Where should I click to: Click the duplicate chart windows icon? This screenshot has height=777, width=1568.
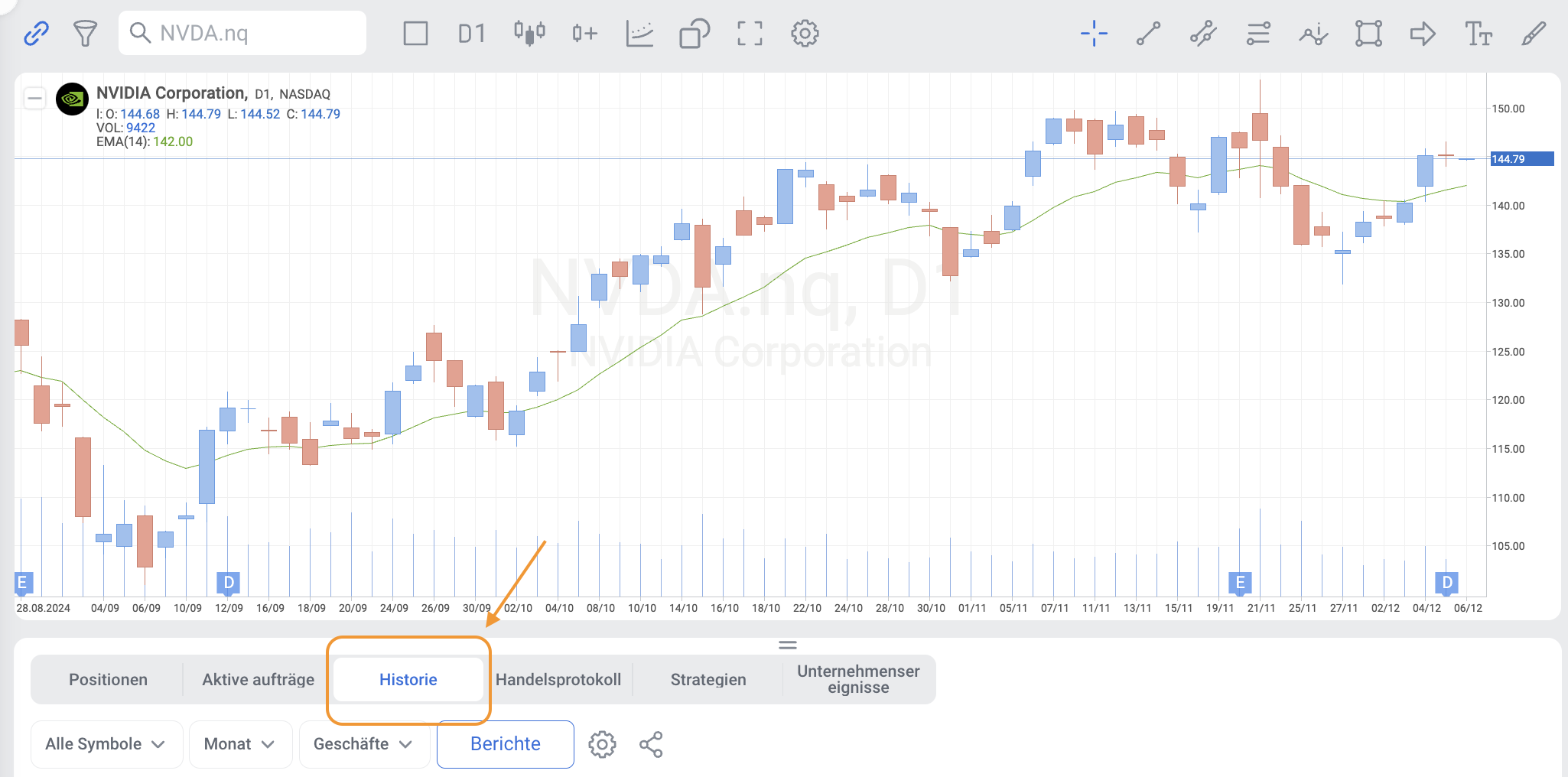tap(695, 34)
